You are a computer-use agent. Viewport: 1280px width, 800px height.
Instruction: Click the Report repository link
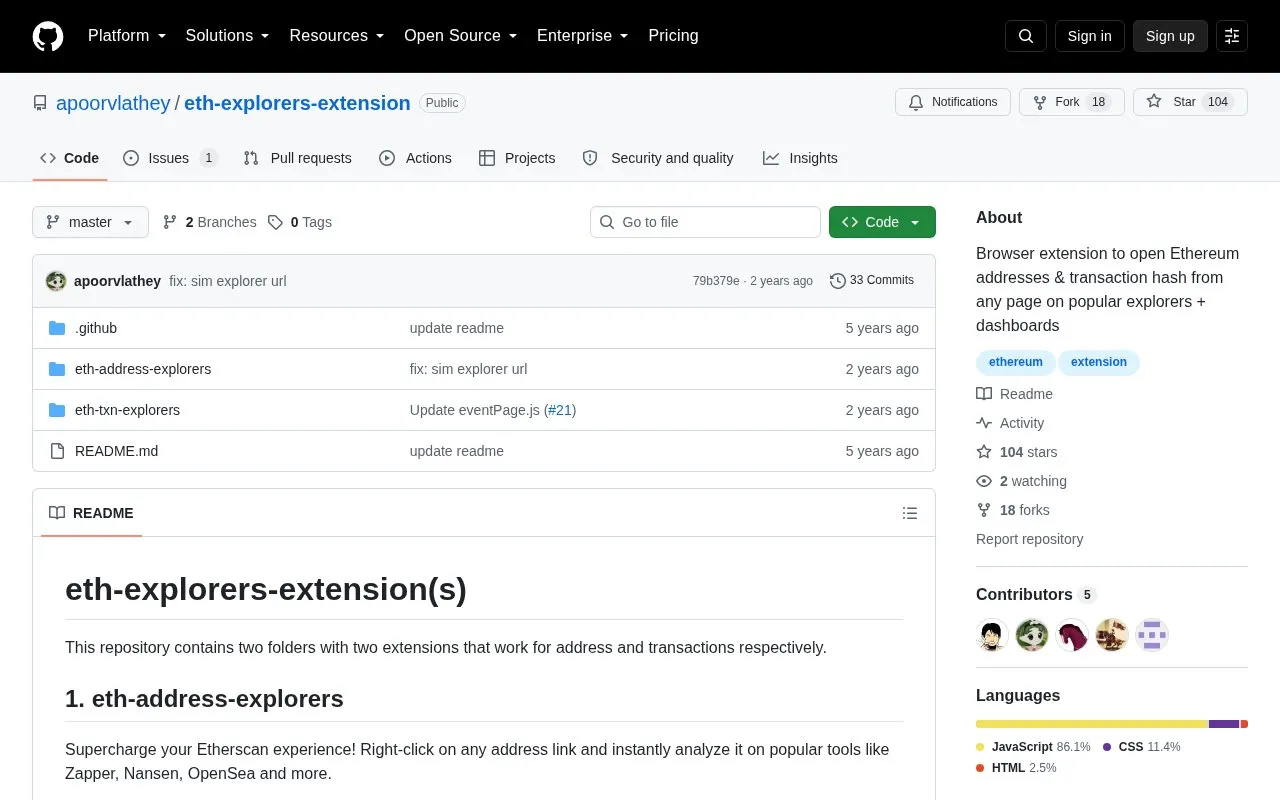click(x=1029, y=539)
